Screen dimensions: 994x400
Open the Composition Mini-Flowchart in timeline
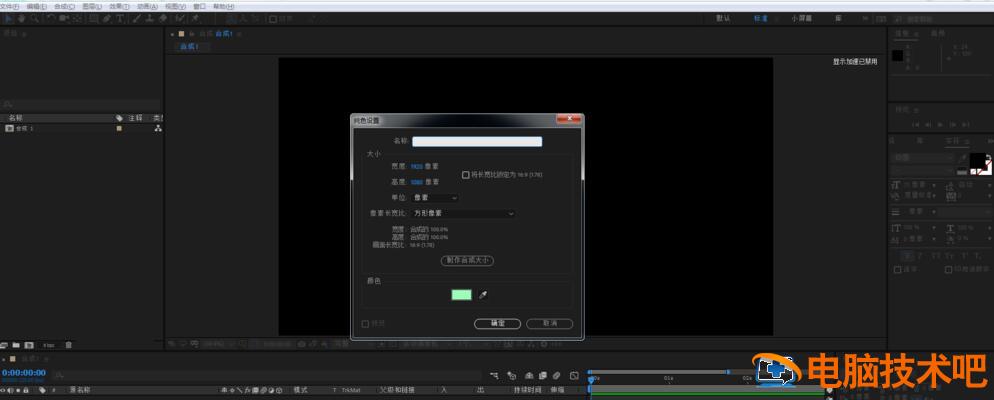(x=494, y=375)
